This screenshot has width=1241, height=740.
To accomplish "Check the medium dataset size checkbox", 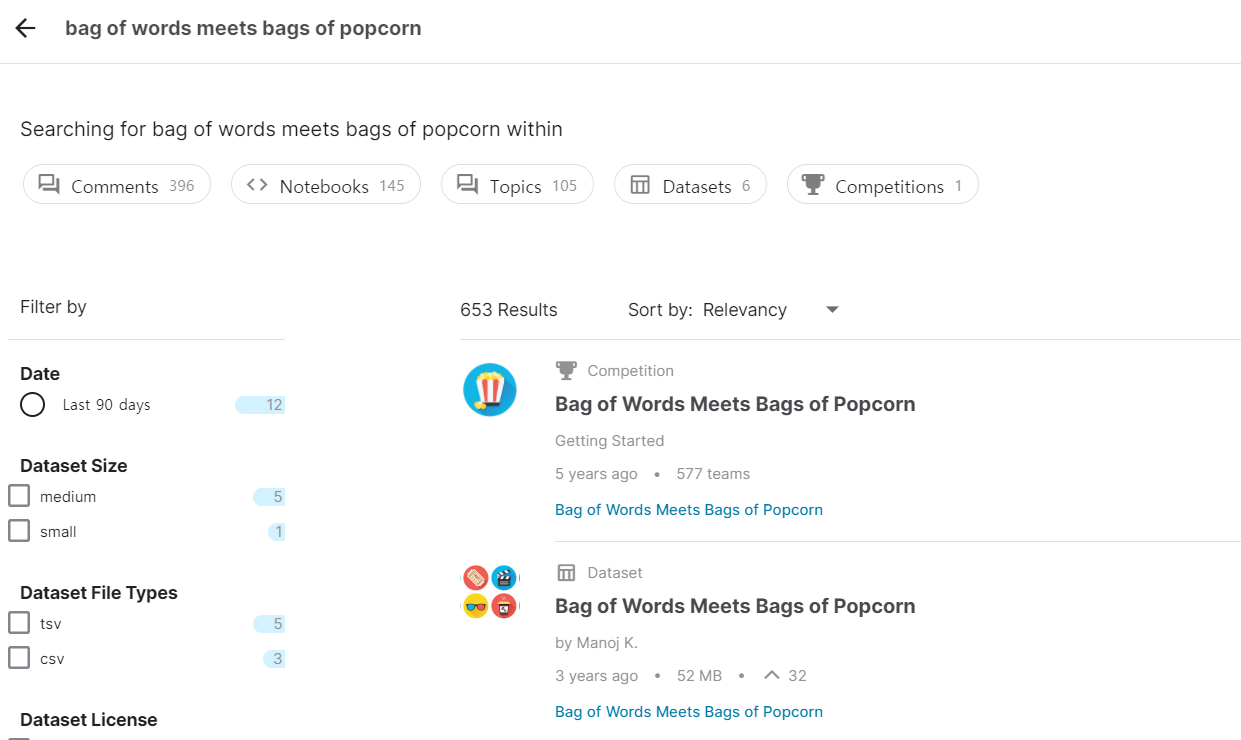I will click(19, 496).
